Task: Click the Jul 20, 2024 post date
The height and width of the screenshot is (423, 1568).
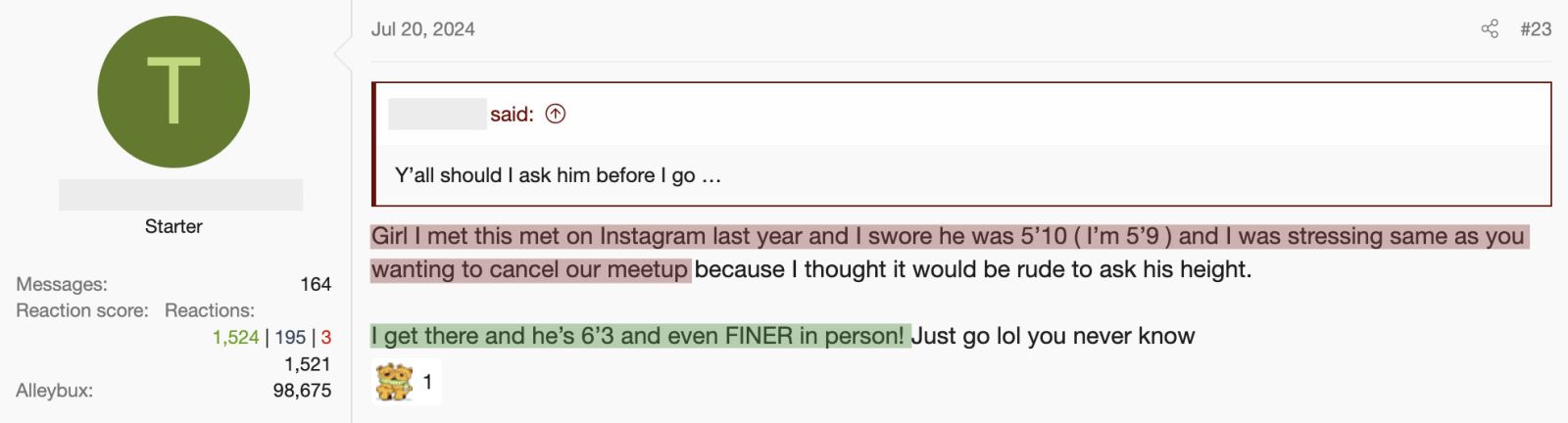Action: [422, 29]
